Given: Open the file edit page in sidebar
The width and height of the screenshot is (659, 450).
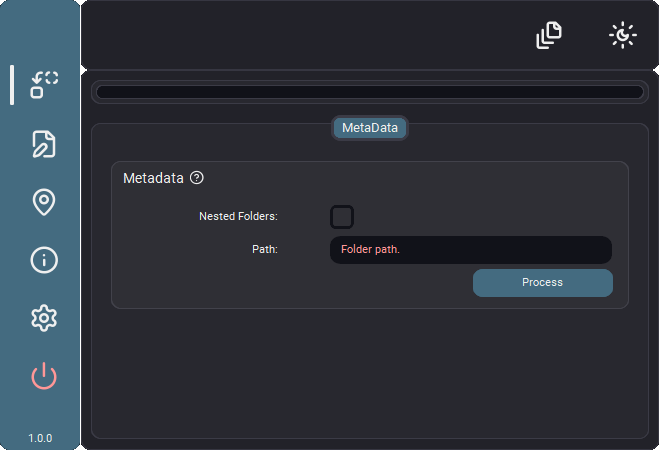Looking at the screenshot, I should 44,144.
